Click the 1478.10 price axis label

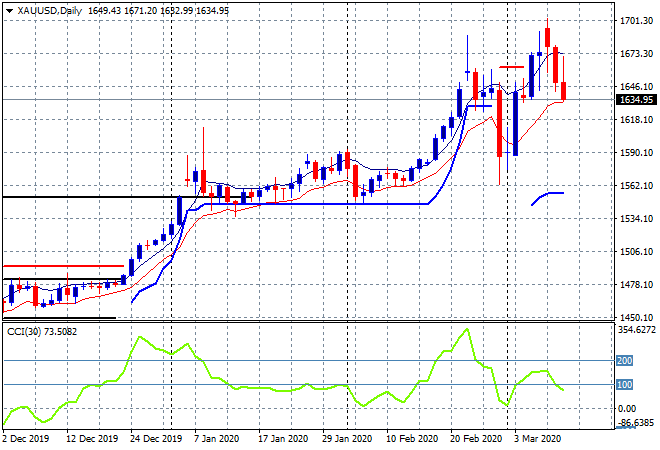636,285
